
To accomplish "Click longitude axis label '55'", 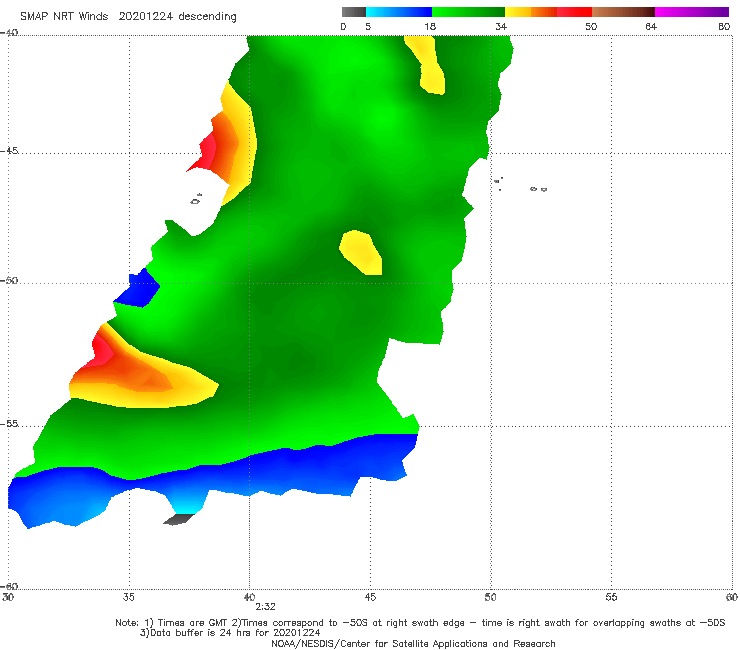I will point(611,597).
